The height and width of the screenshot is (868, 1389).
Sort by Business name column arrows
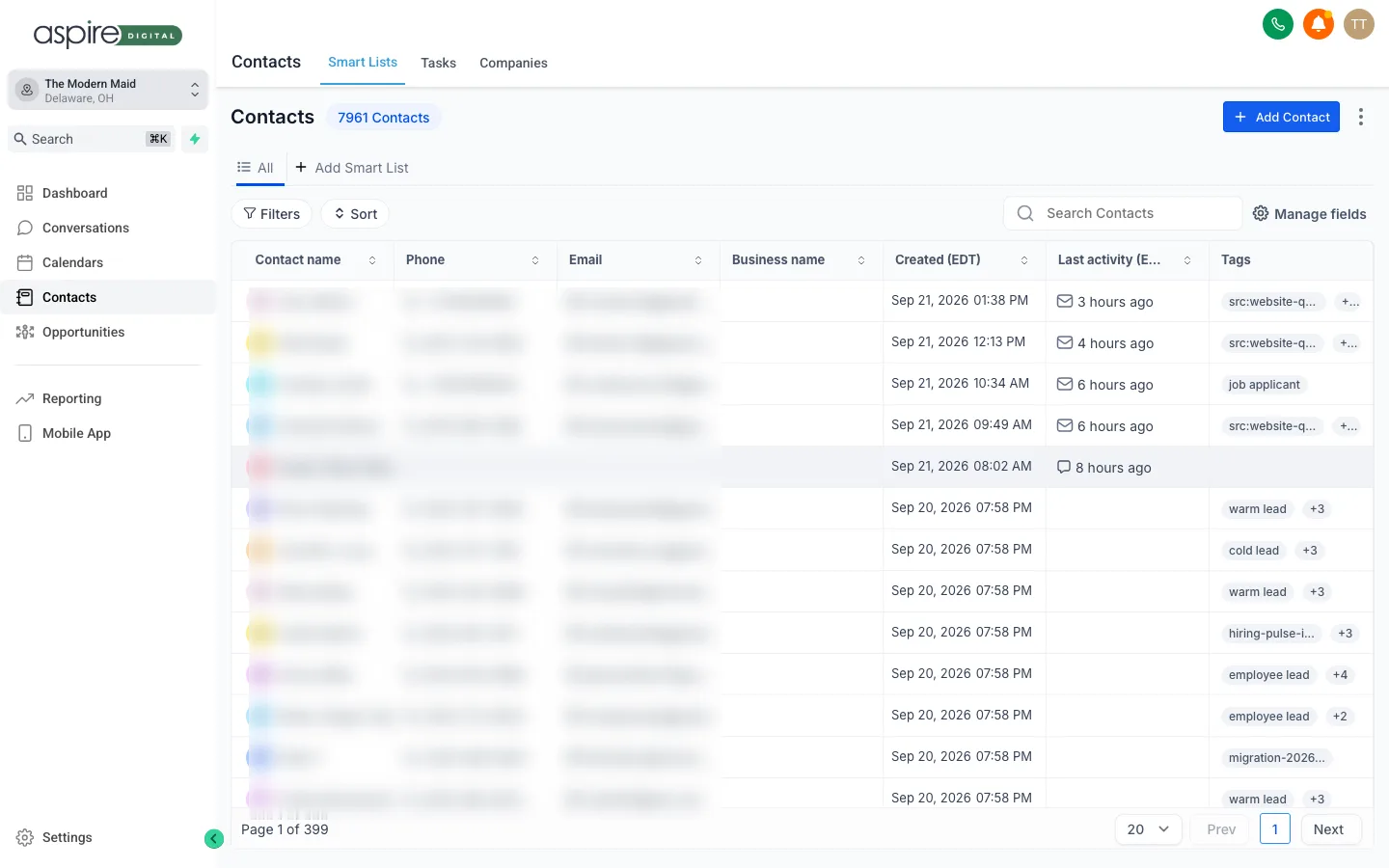point(861,260)
